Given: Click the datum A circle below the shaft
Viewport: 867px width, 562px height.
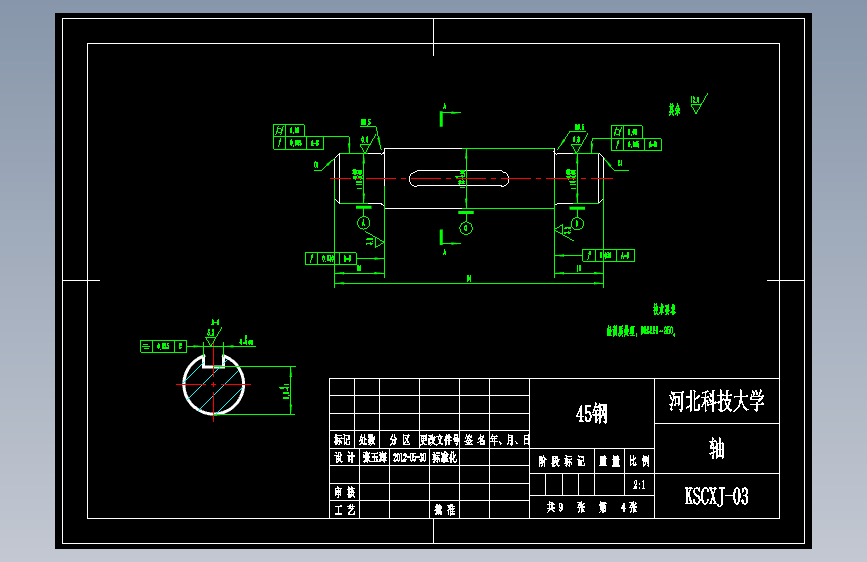Looking at the screenshot, I should coord(363,223).
